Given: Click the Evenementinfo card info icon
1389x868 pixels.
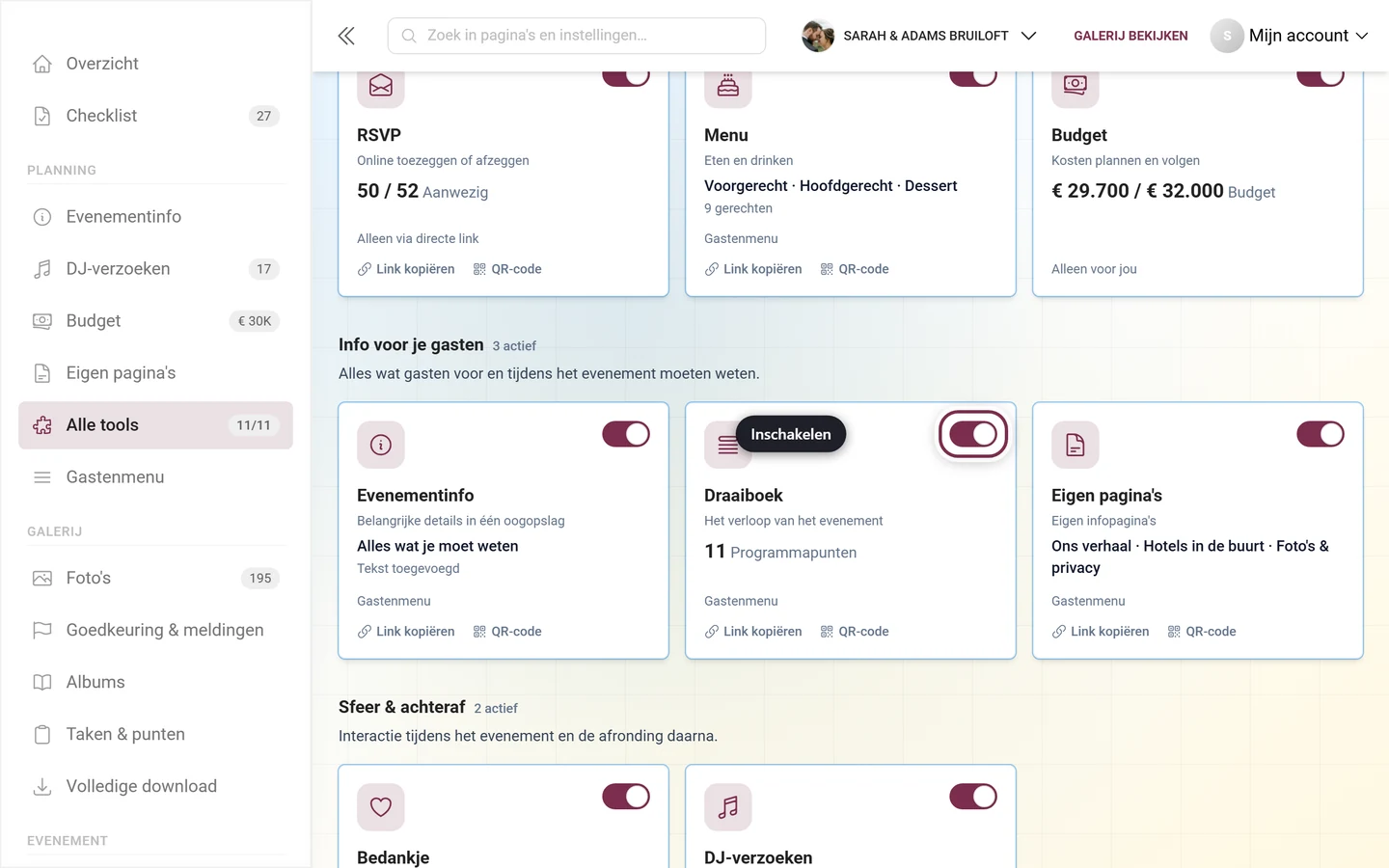Looking at the screenshot, I should pyautogui.click(x=381, y=445).
